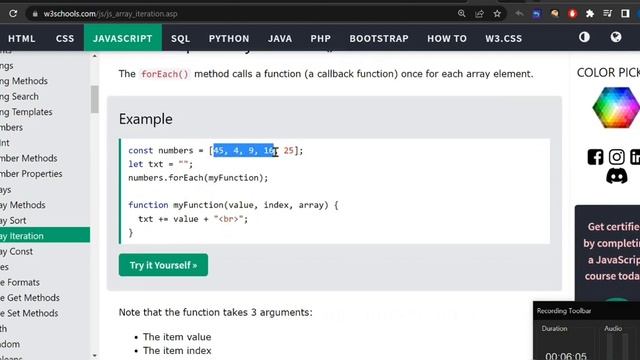Click the Example heading

point(146,119)
